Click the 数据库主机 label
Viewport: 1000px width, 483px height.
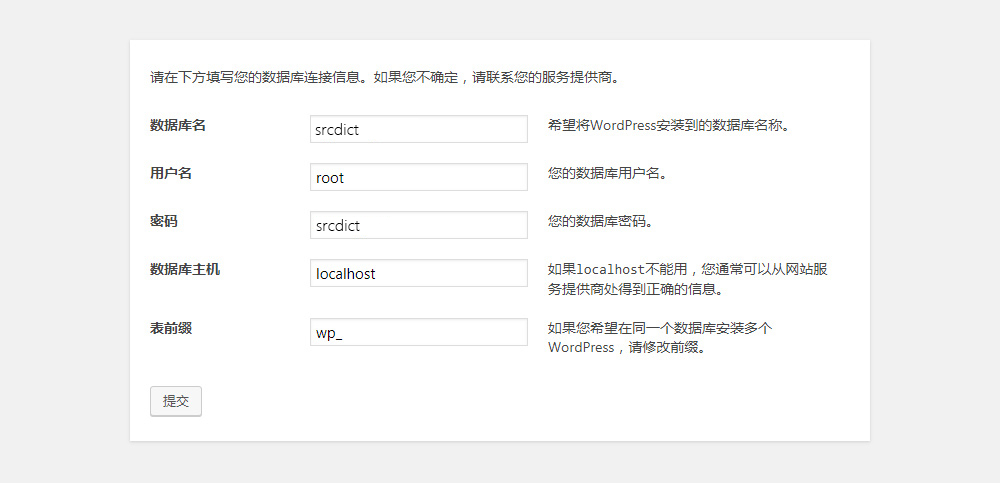pyautogui.click(x=185, y=269)
